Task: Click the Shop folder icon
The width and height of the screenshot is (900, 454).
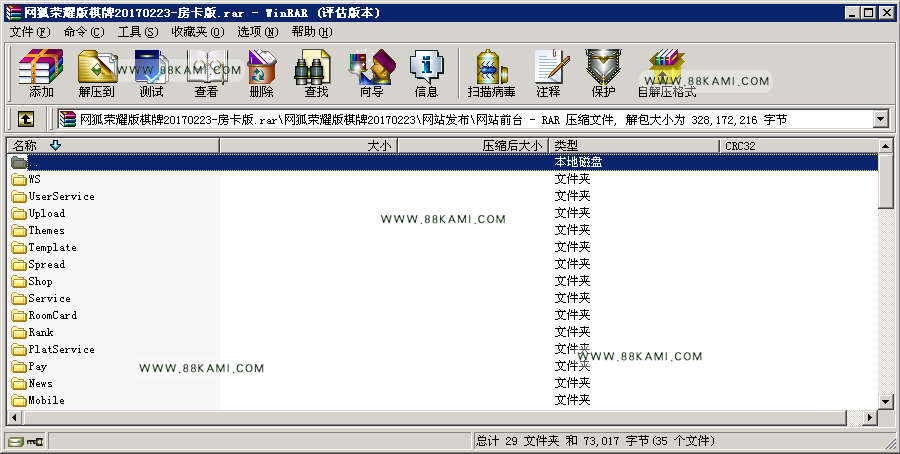Action: click(19, 282)
